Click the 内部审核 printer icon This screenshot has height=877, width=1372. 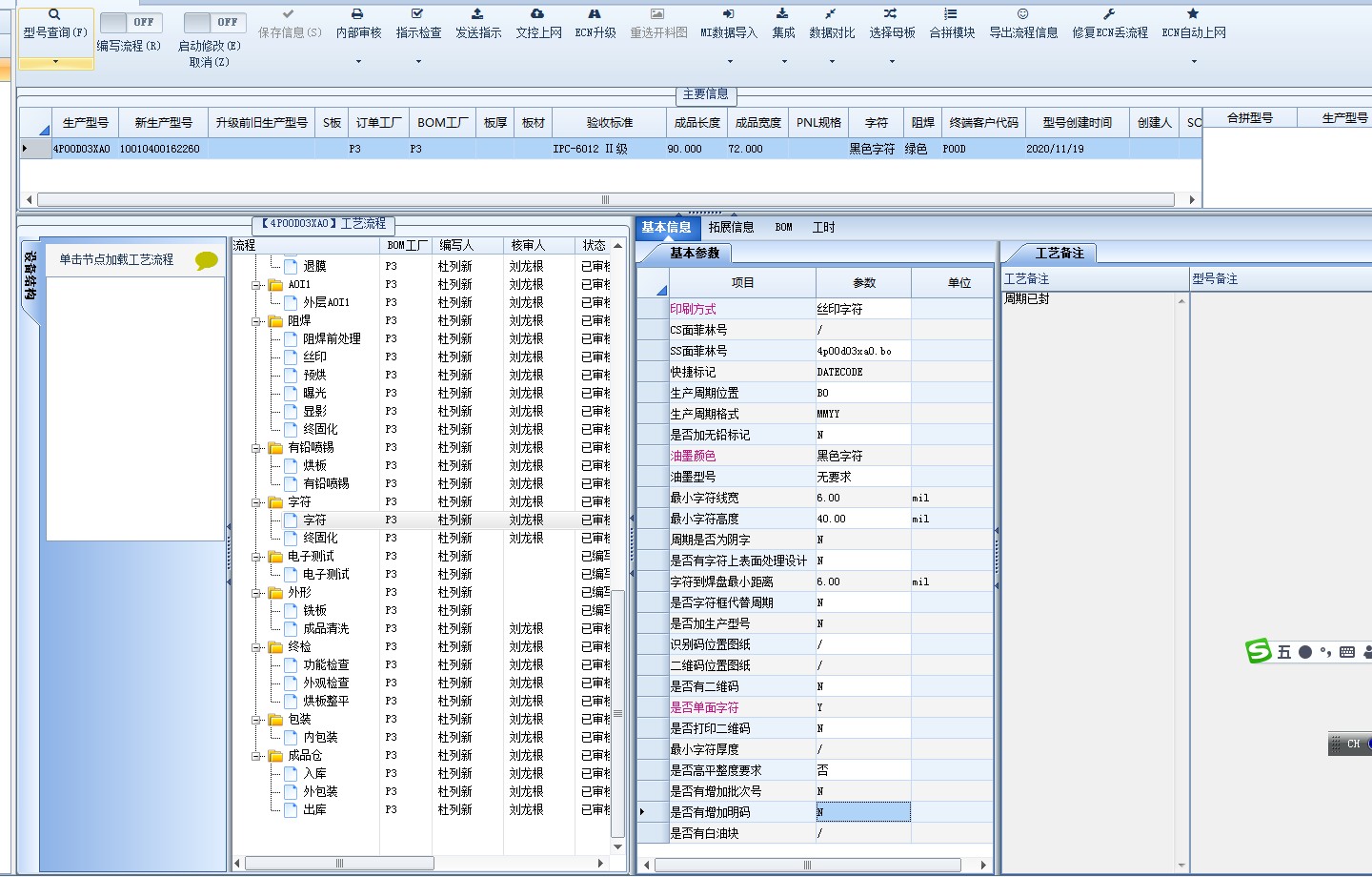[357, 14]
